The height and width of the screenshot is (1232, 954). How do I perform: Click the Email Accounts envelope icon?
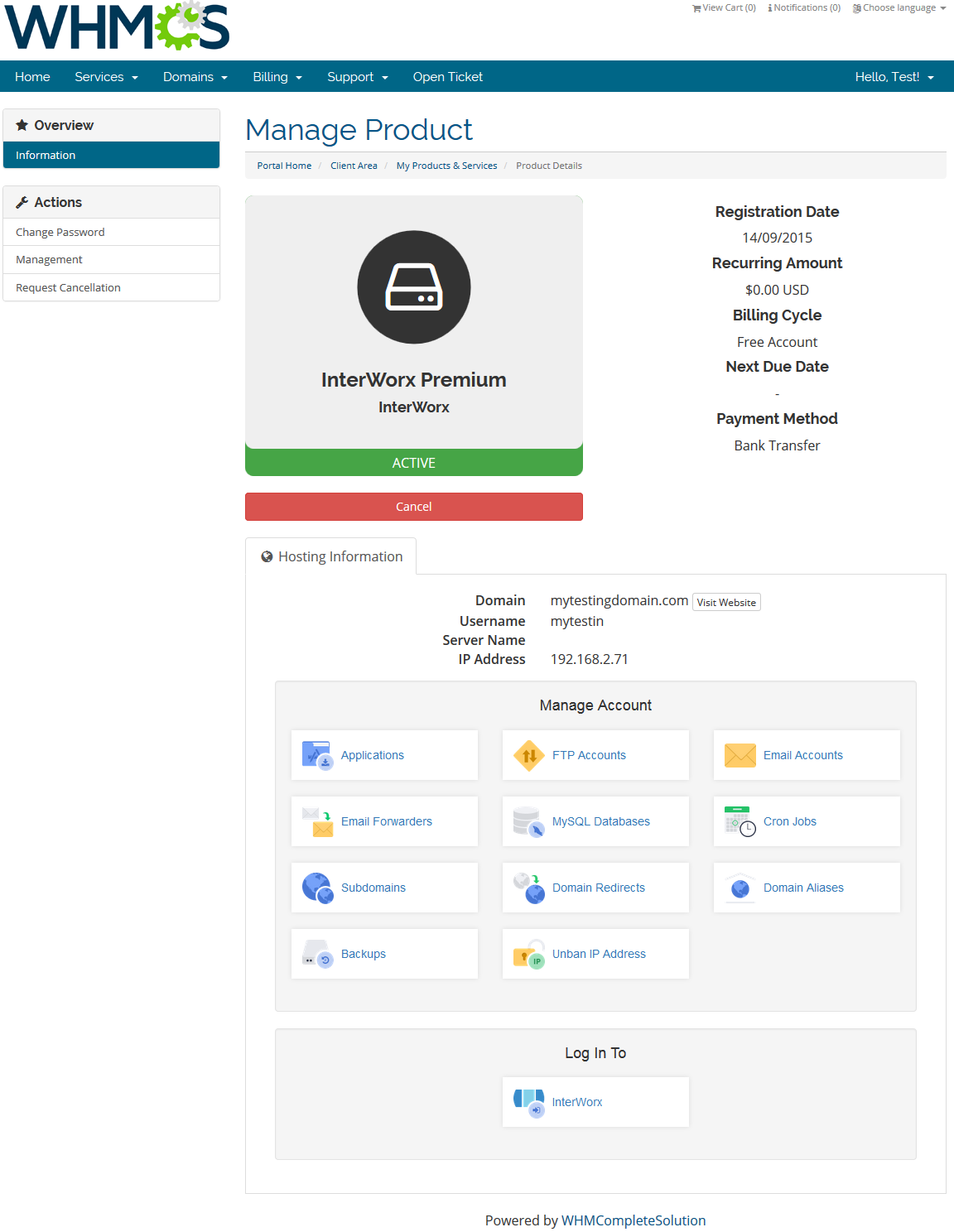pos(740,755)
